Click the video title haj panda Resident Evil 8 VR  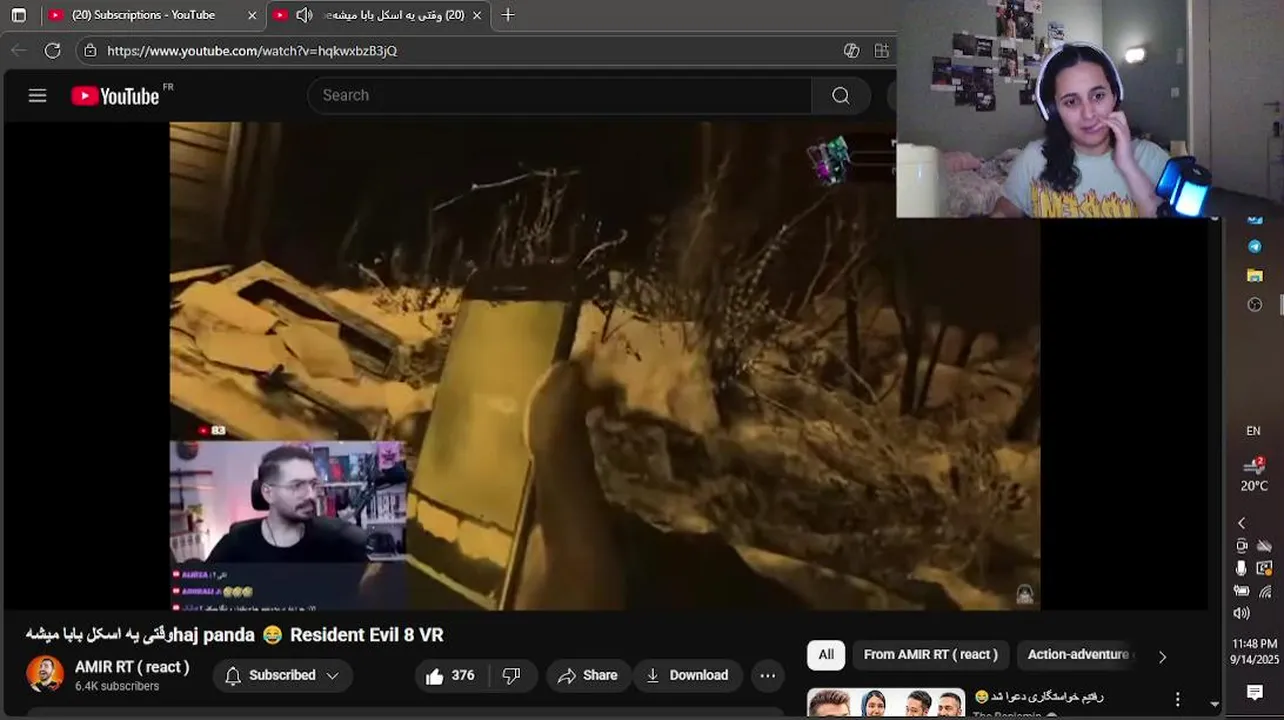point(235,635)
